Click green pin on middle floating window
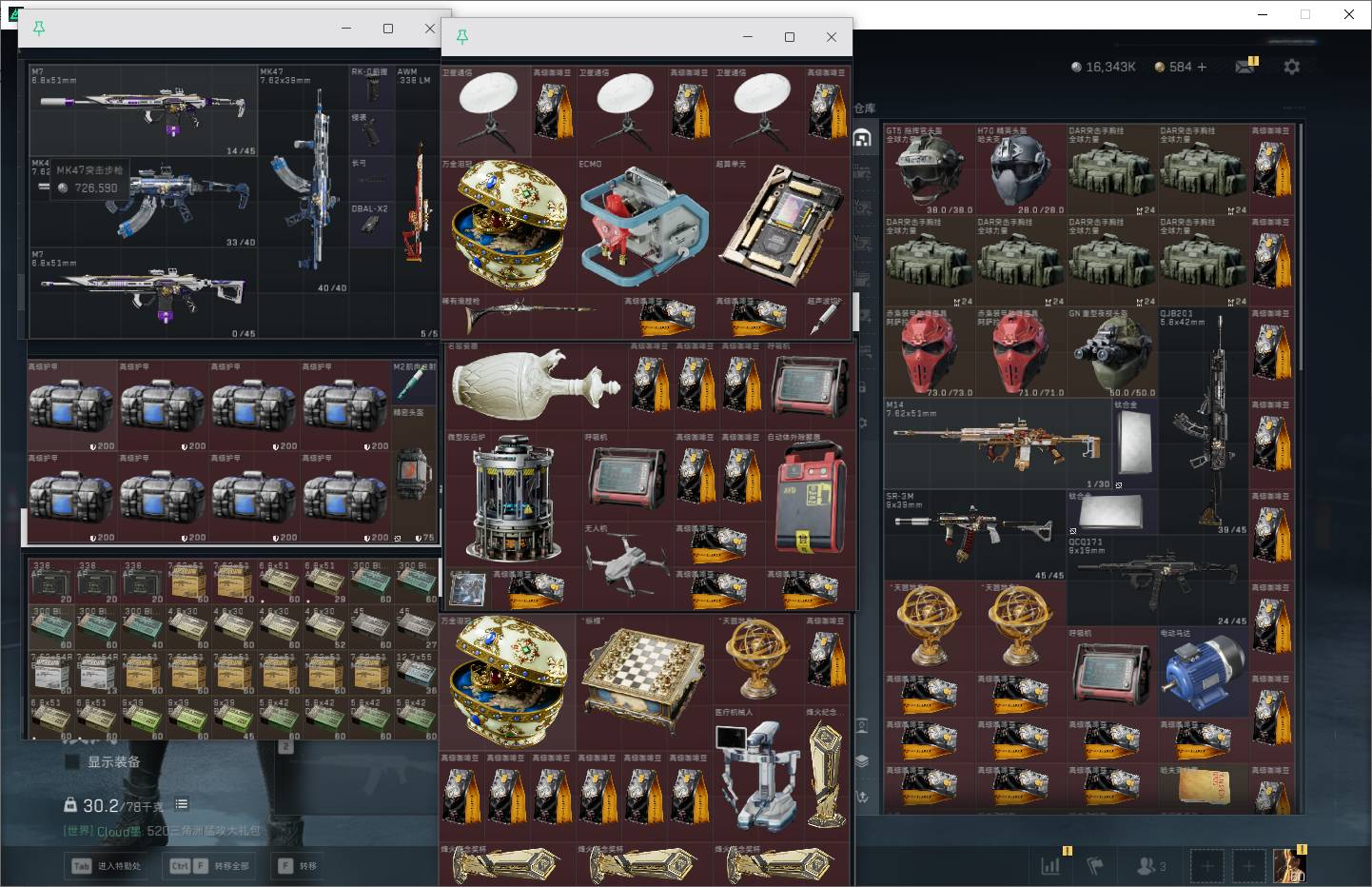Viewport: 1372px width, 887px height. [x=462, y=37]
